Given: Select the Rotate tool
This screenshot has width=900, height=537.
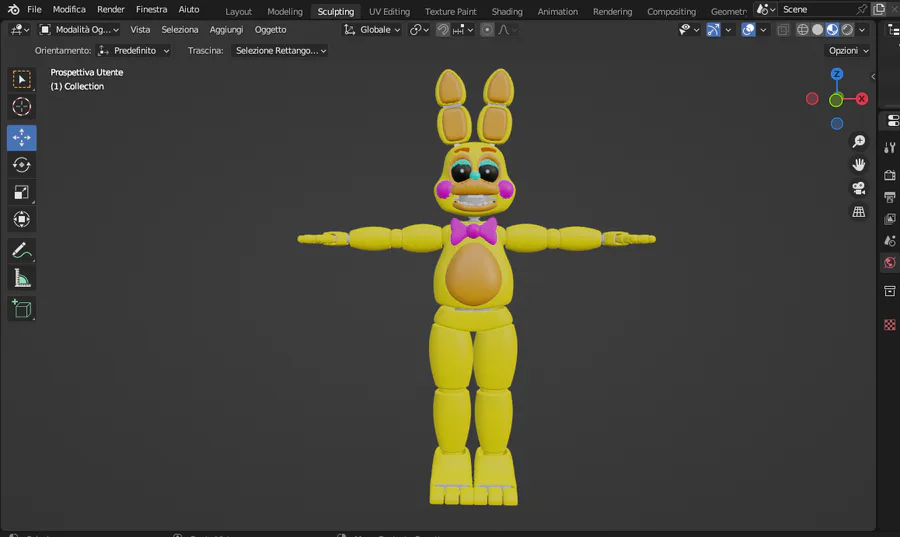Looking at the screenshot, I should pos(22,165).
